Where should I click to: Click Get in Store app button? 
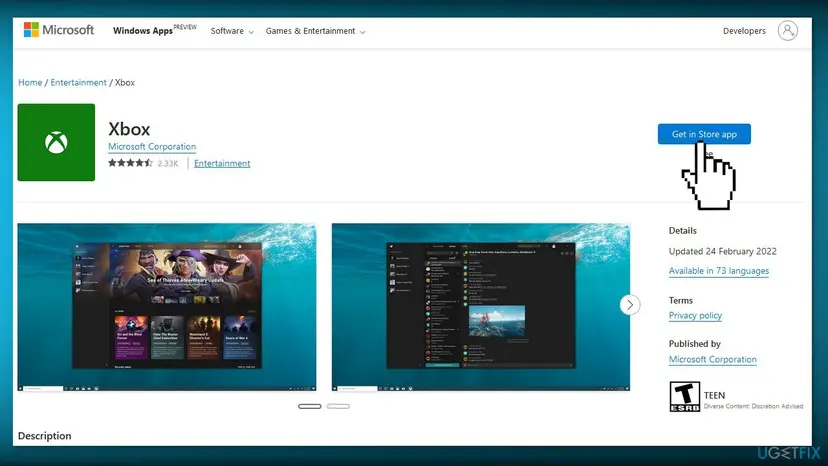[x=704, y=134]
